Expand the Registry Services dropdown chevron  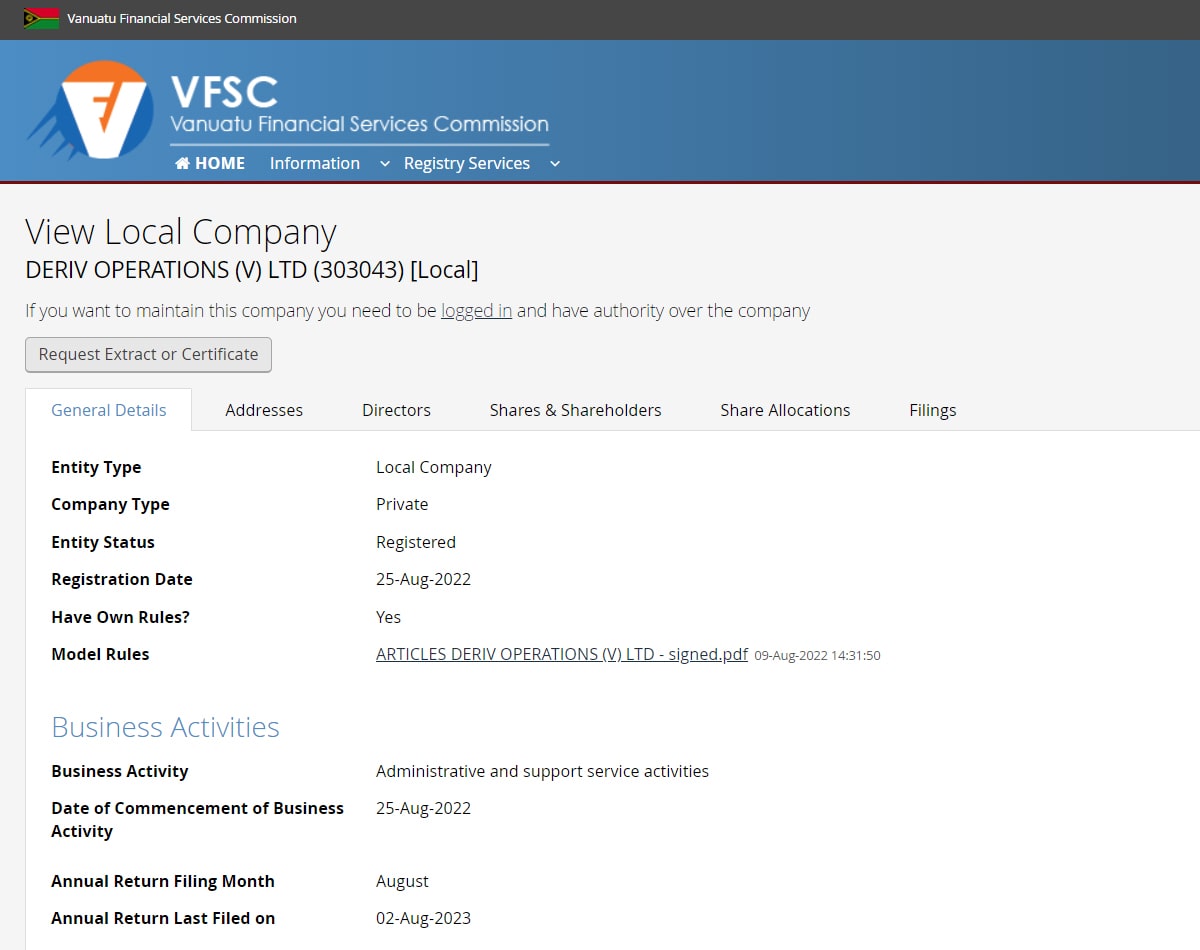(x=555, y=164)
